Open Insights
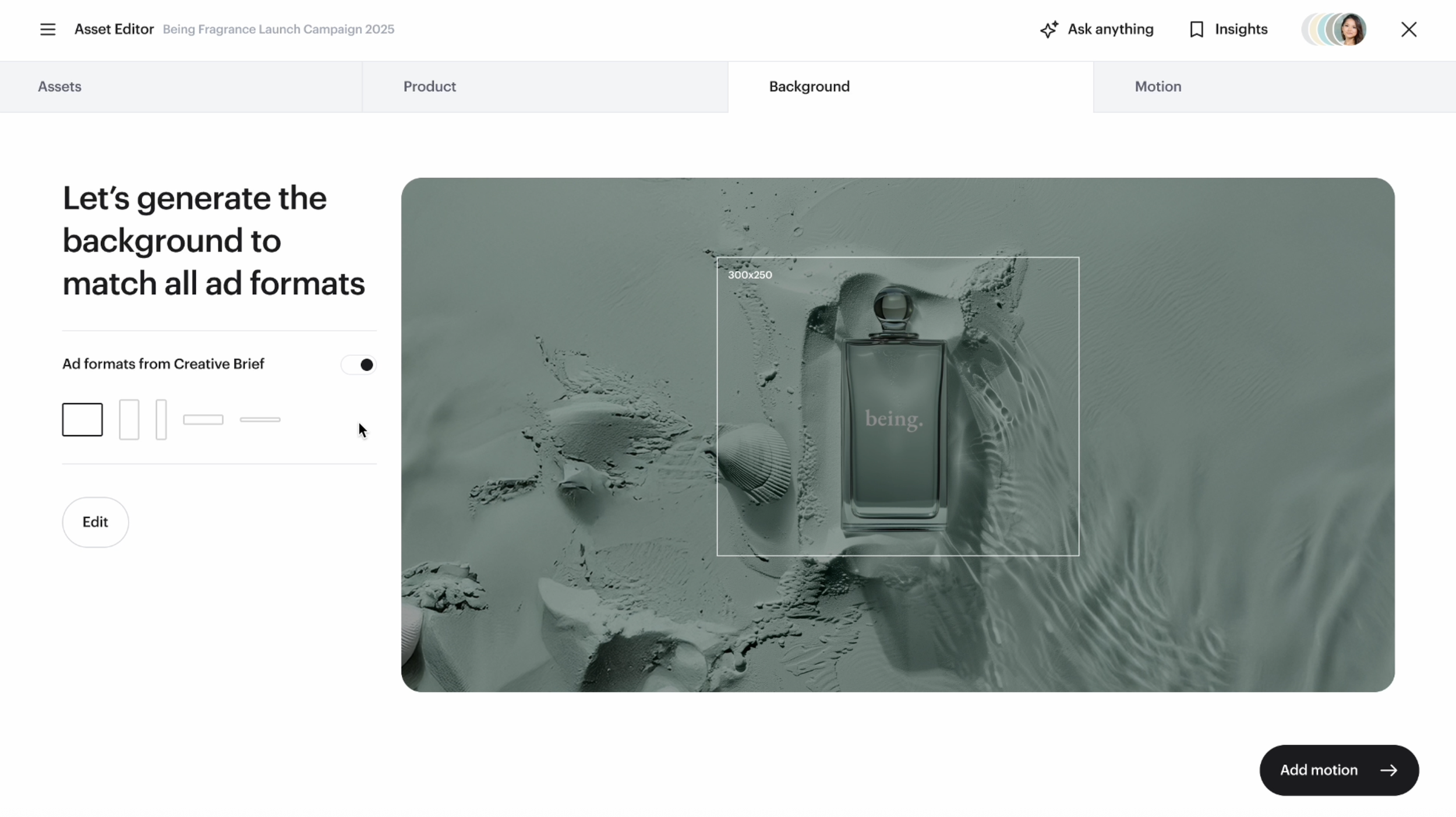 point(1241,29)
